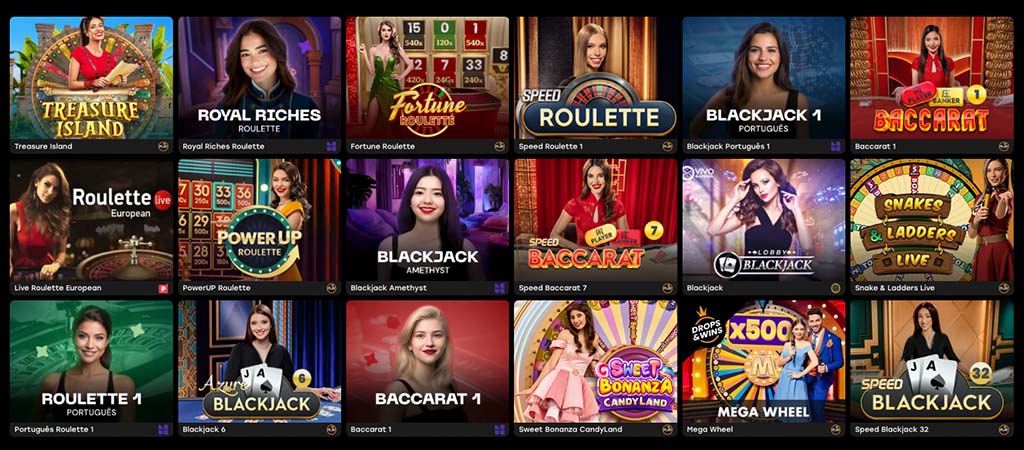Open Sweet Bonanza CandyLand thumbnail

click(596, 361)
